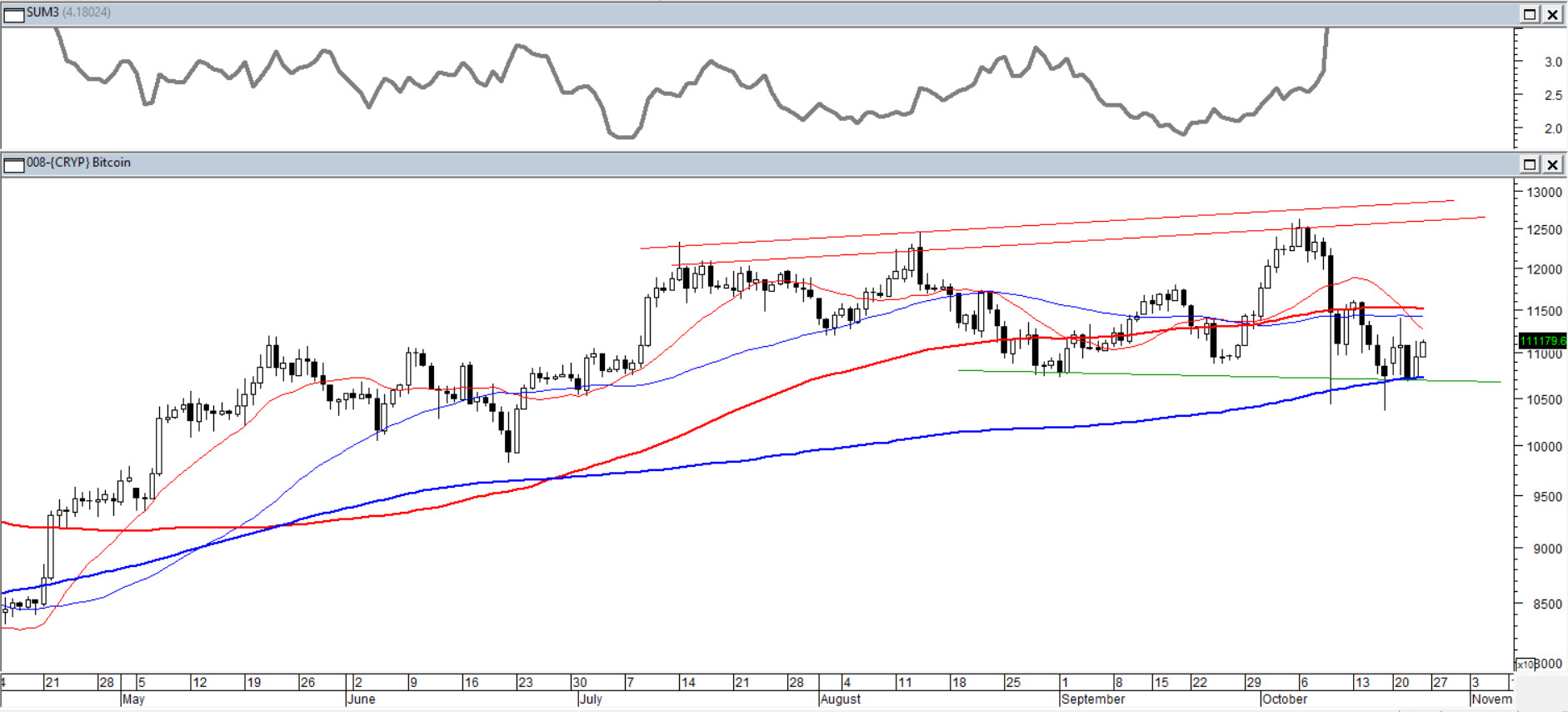Select the 008-{CRYP} Bitcoin title text
Image resolution: width=1568 pixels, height=712 pixels.
coord(78,163)
